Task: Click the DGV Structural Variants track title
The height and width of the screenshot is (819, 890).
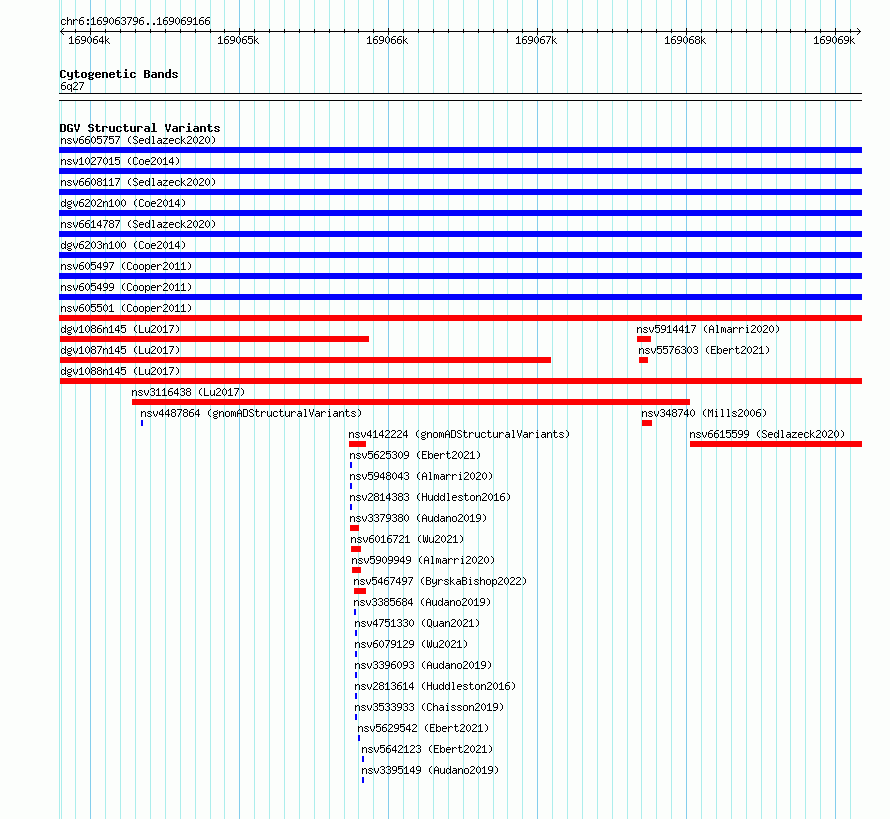Action: click(140, 128)
